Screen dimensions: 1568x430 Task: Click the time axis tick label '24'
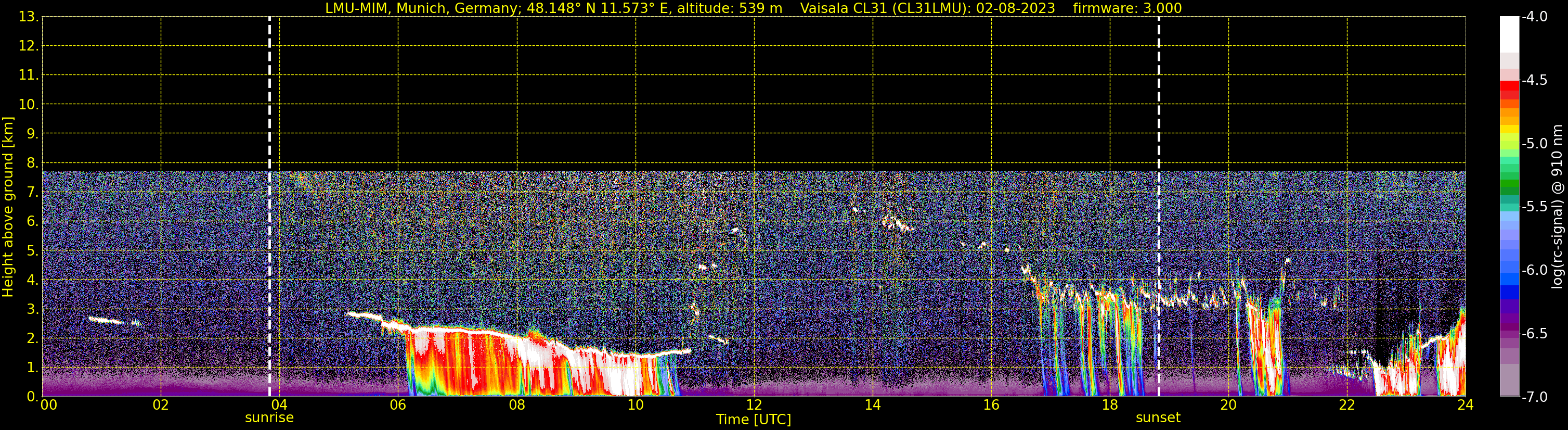[x=1465, y=405]
